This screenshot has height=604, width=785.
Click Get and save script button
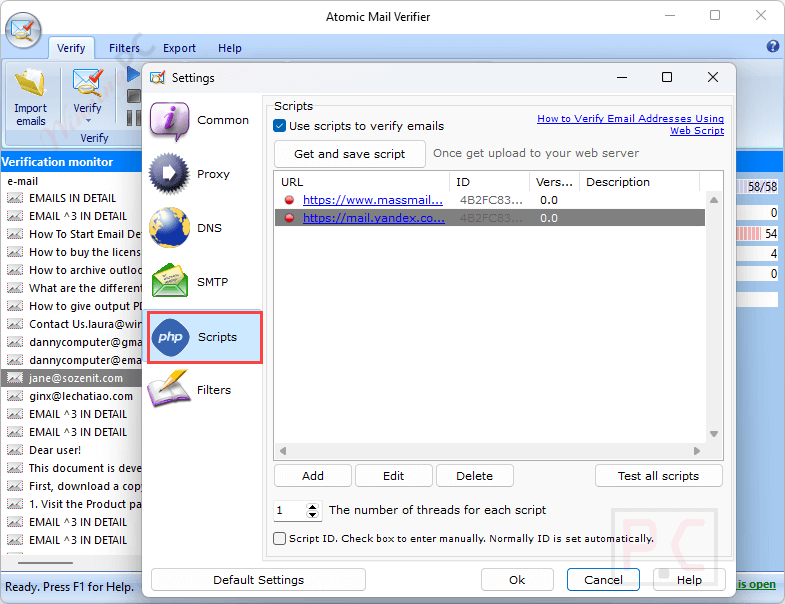(x=349, y=154)
